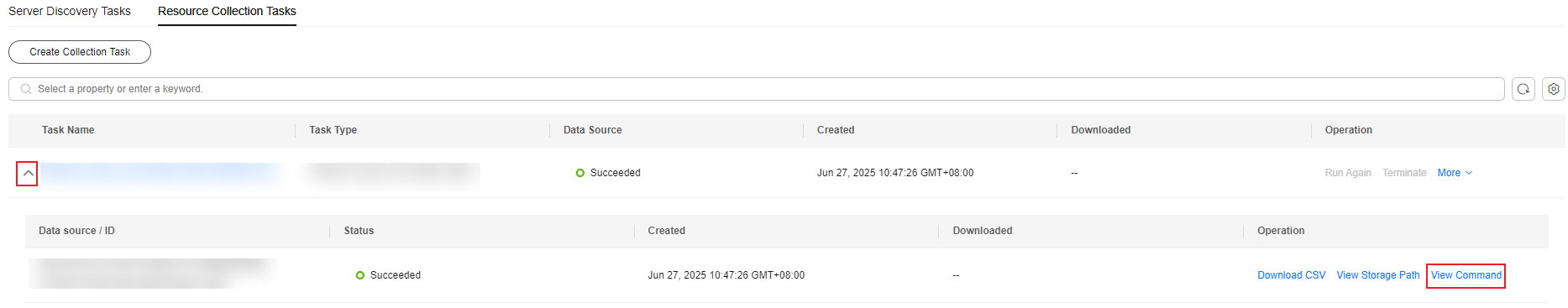Screen dimensions: 1568x308
Task: Click the More dropdown arrow
Action: pyautogui.click(x=1469, y=173)
